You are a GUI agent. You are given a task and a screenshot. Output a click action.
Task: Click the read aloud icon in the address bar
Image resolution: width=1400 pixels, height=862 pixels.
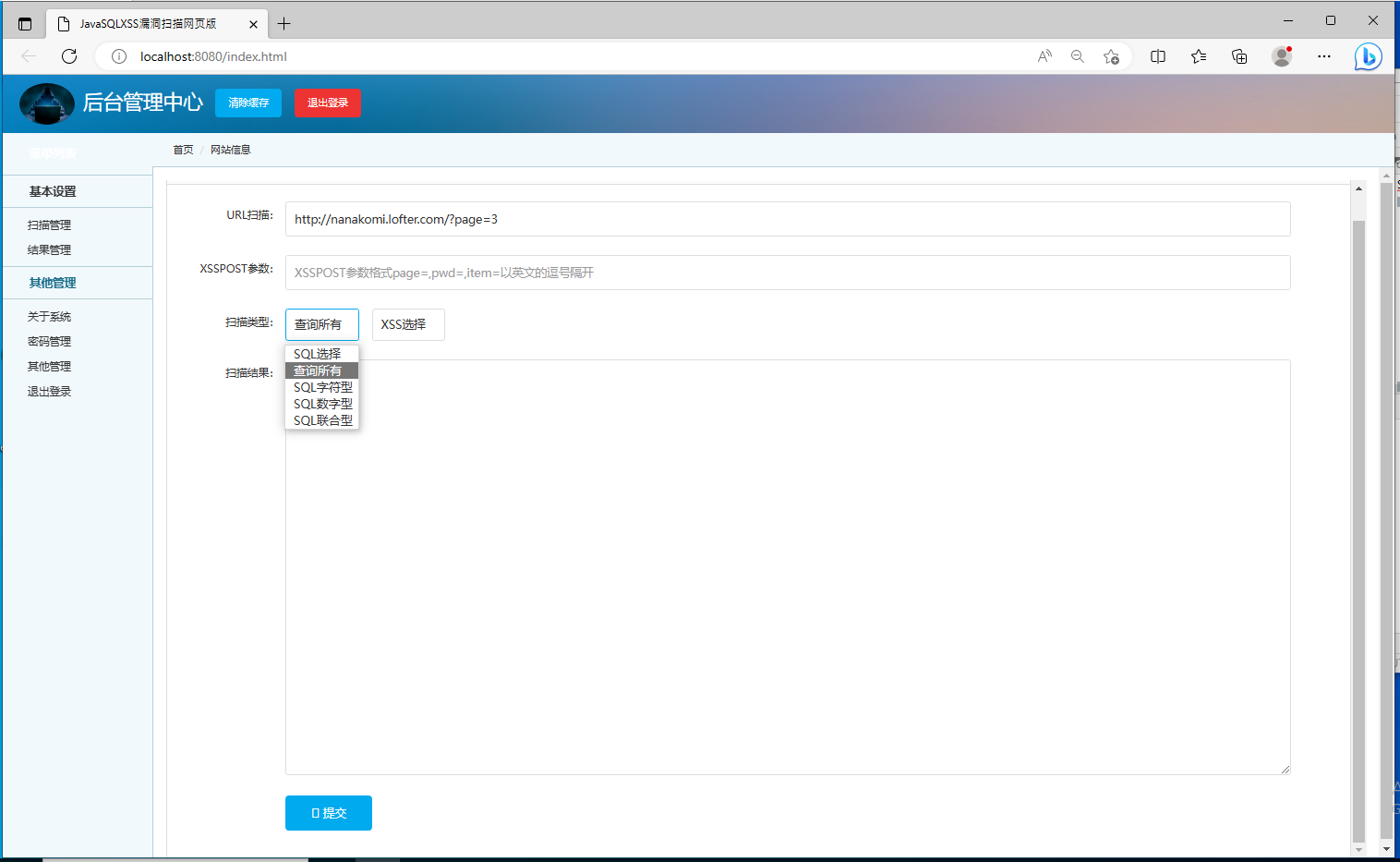pyautogui.click(x=1044, y=56)
